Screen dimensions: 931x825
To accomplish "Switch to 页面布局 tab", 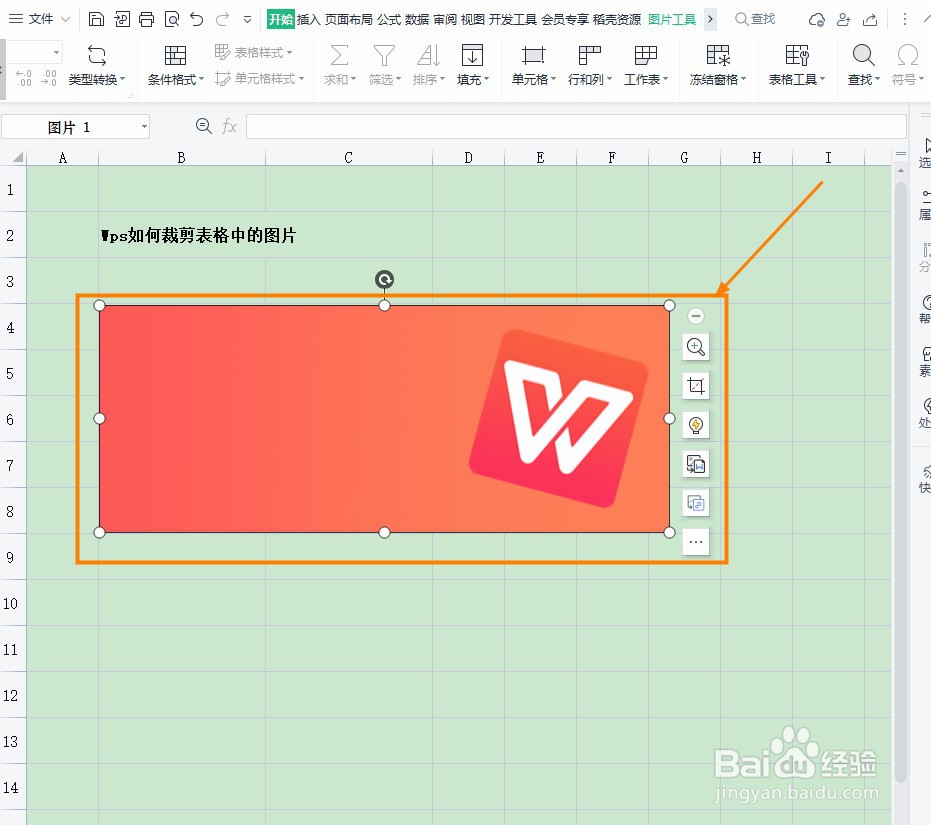I will coord(349,20).
